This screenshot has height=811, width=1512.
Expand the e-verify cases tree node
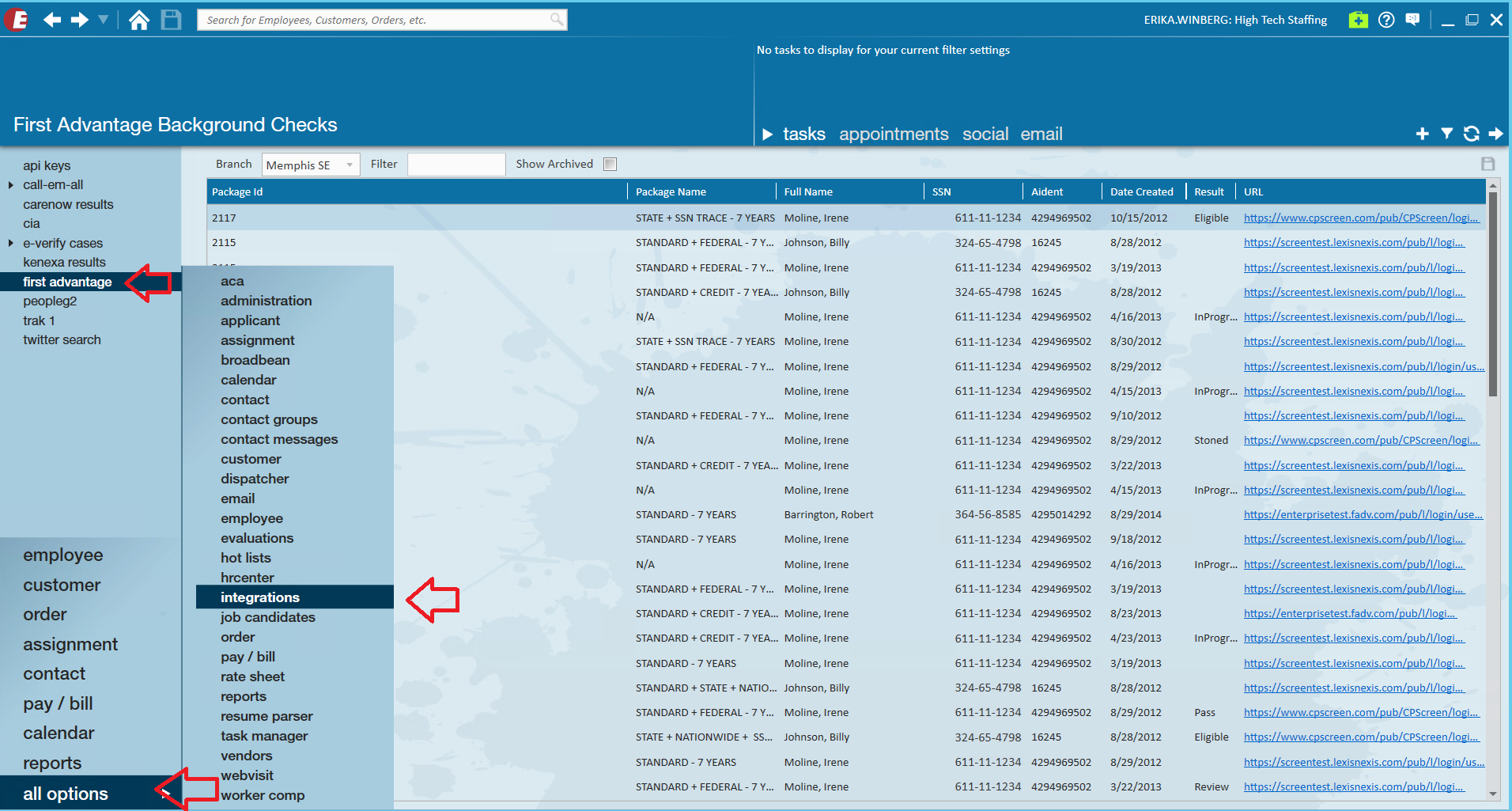(10, 243)
